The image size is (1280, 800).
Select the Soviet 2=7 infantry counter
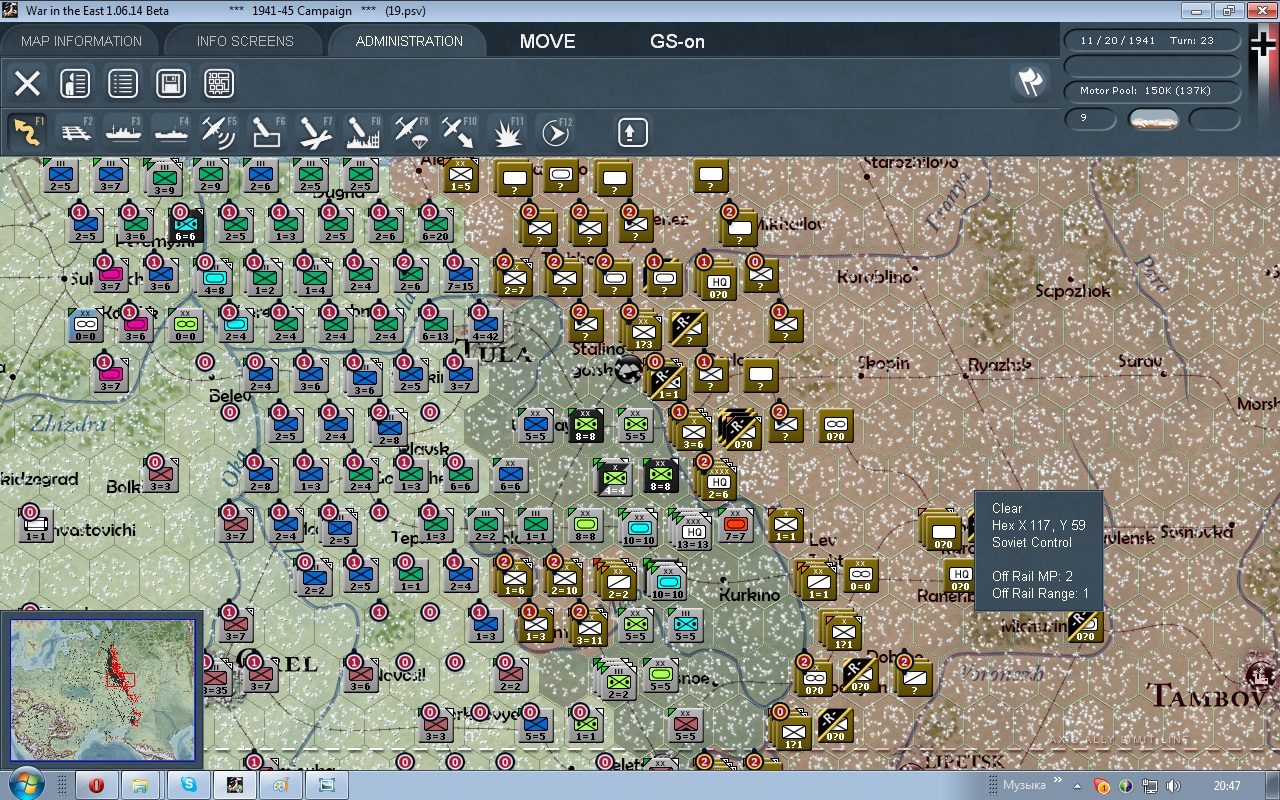click(515, 278)
